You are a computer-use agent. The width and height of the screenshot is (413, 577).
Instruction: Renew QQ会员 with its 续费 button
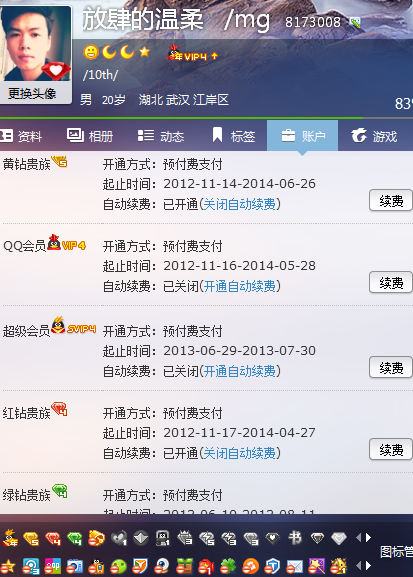391,283
